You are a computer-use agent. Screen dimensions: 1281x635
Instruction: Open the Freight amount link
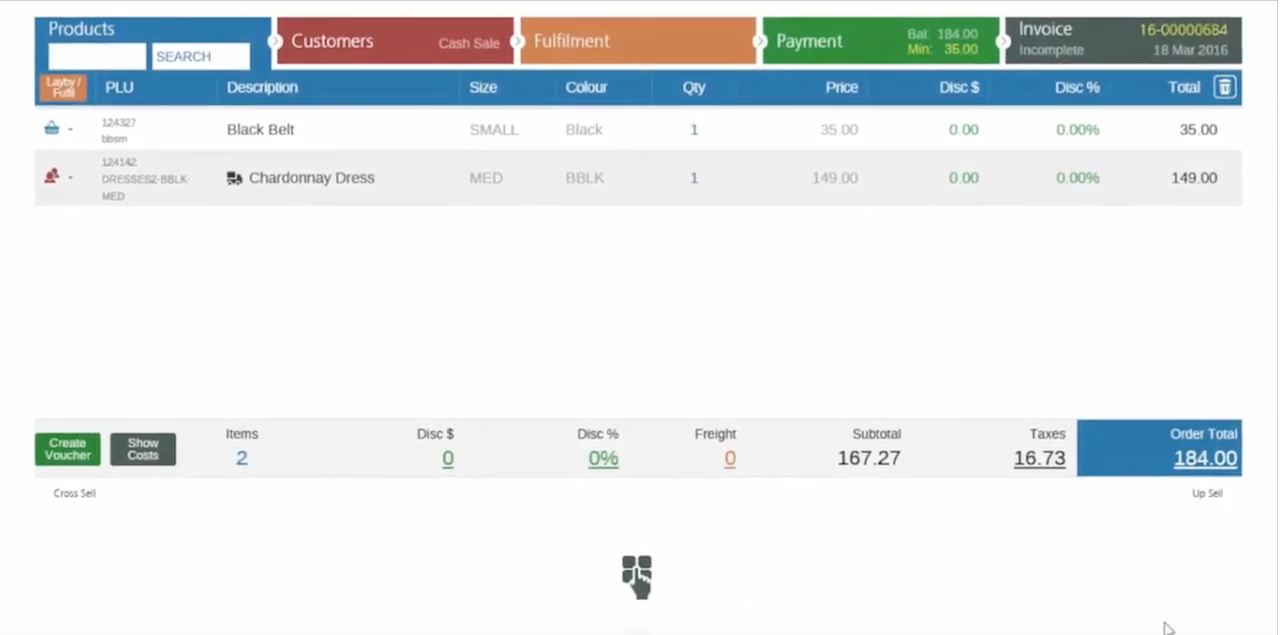coord(729,457)
